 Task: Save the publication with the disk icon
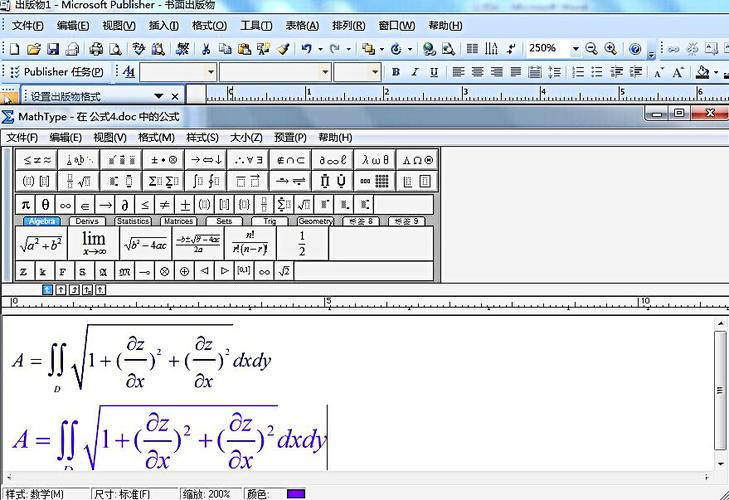tap(53, 49)
